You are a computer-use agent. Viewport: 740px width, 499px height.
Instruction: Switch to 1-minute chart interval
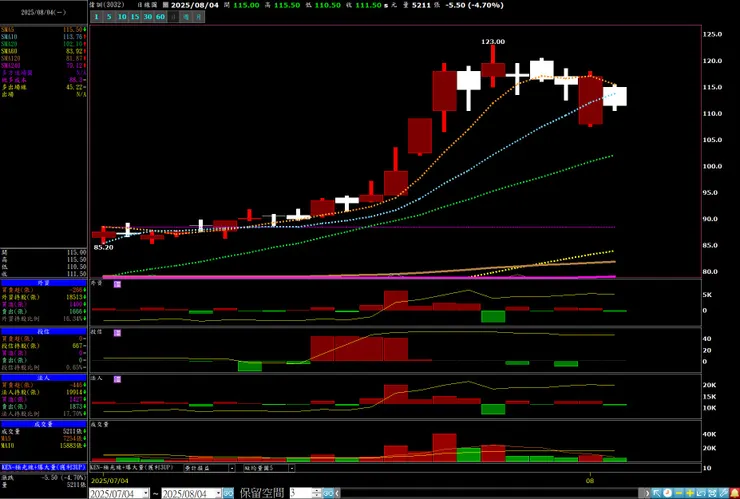pyautogui.click(x=96, y=17)
